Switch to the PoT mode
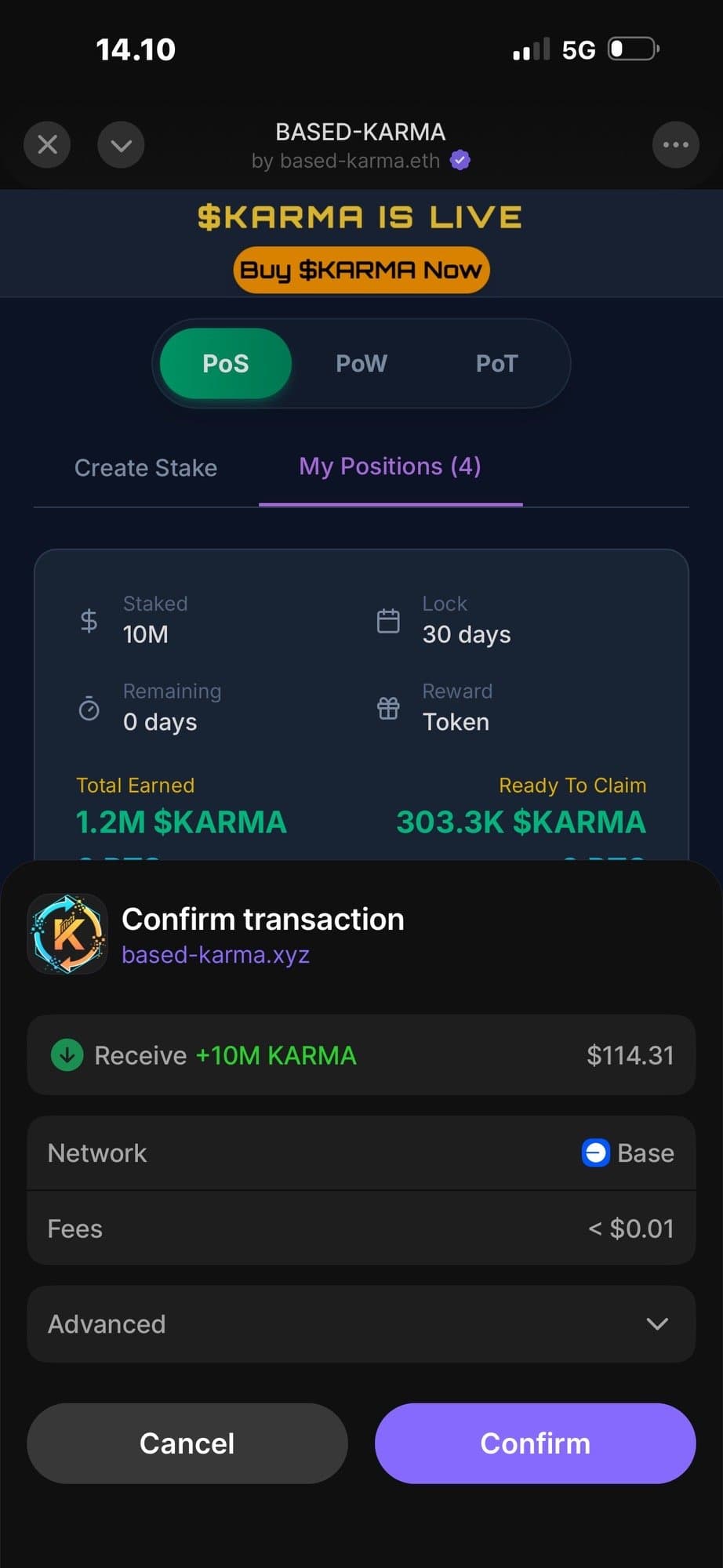The width and height of the screenshot is (723, 1568). coord(496,364)
